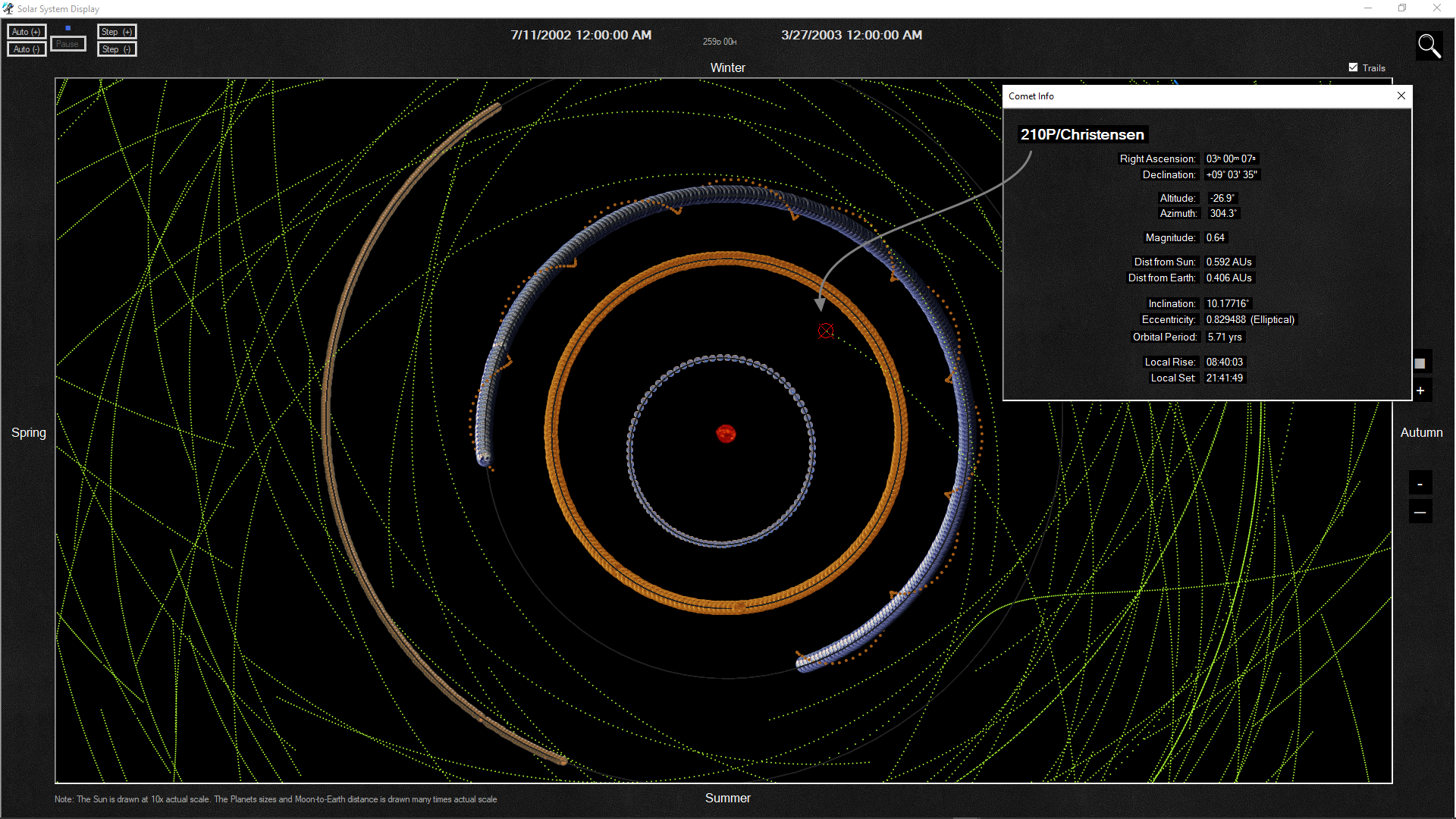Click the Inclination value 10.17716°
The width and height of the screenshot is (1456, 819).
1227,303
